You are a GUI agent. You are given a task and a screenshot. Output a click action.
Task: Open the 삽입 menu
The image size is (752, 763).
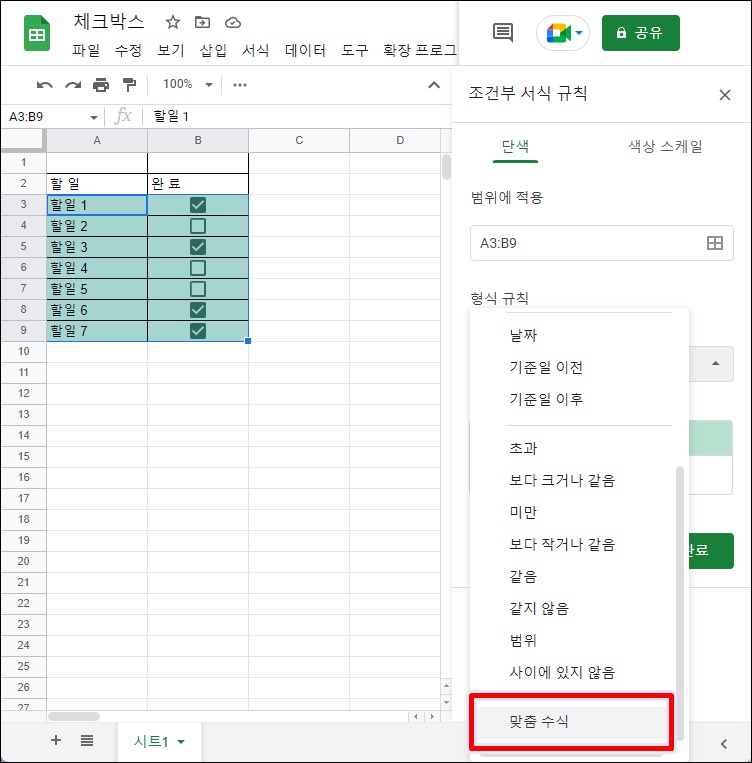(213, 50)
